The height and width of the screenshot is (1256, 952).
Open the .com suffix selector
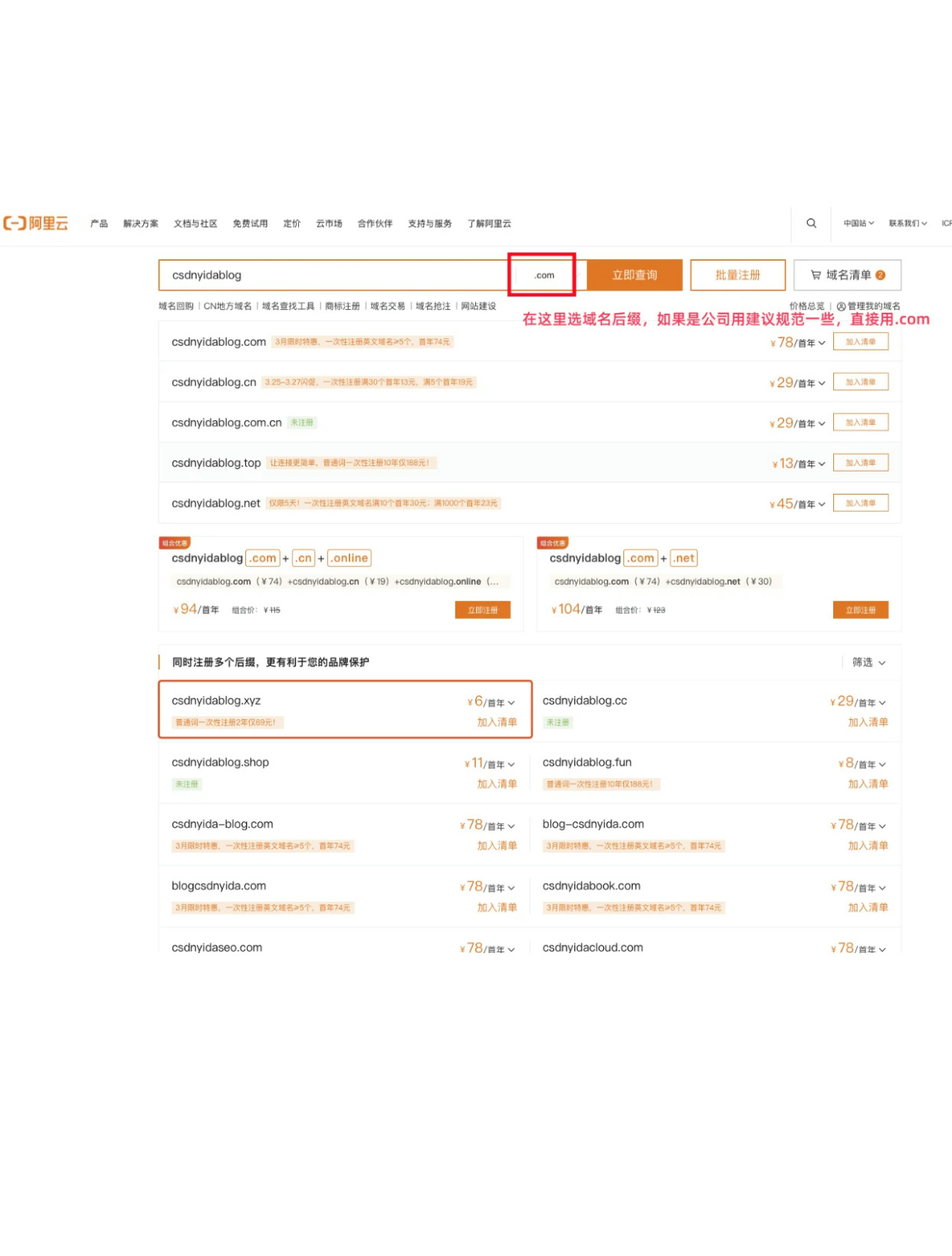(543, 275)
